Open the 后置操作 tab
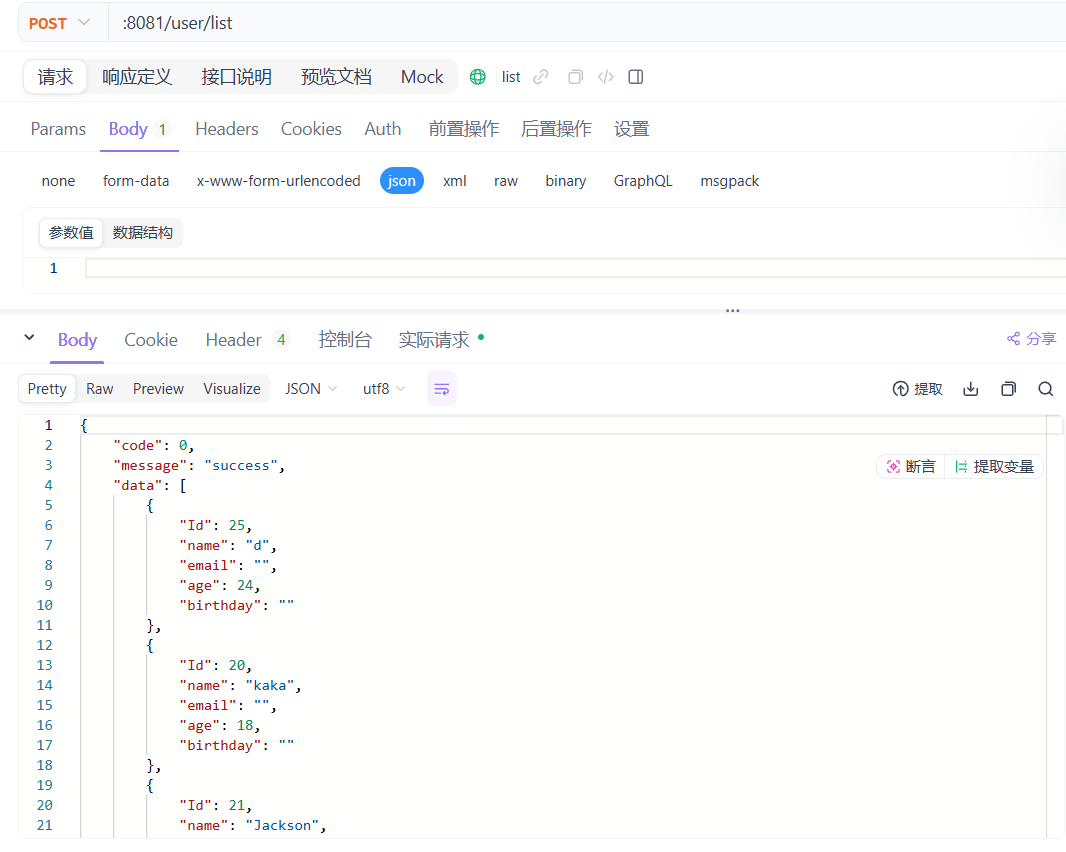 point(556,129)
